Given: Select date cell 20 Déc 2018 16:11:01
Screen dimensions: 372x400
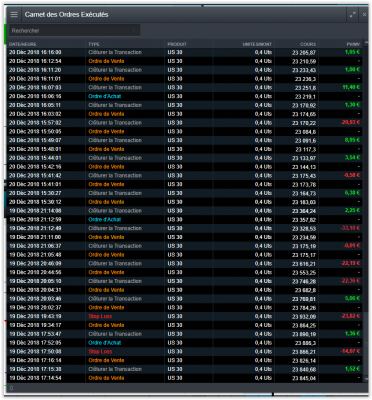Looking at the screenshot, I should 35,79.
